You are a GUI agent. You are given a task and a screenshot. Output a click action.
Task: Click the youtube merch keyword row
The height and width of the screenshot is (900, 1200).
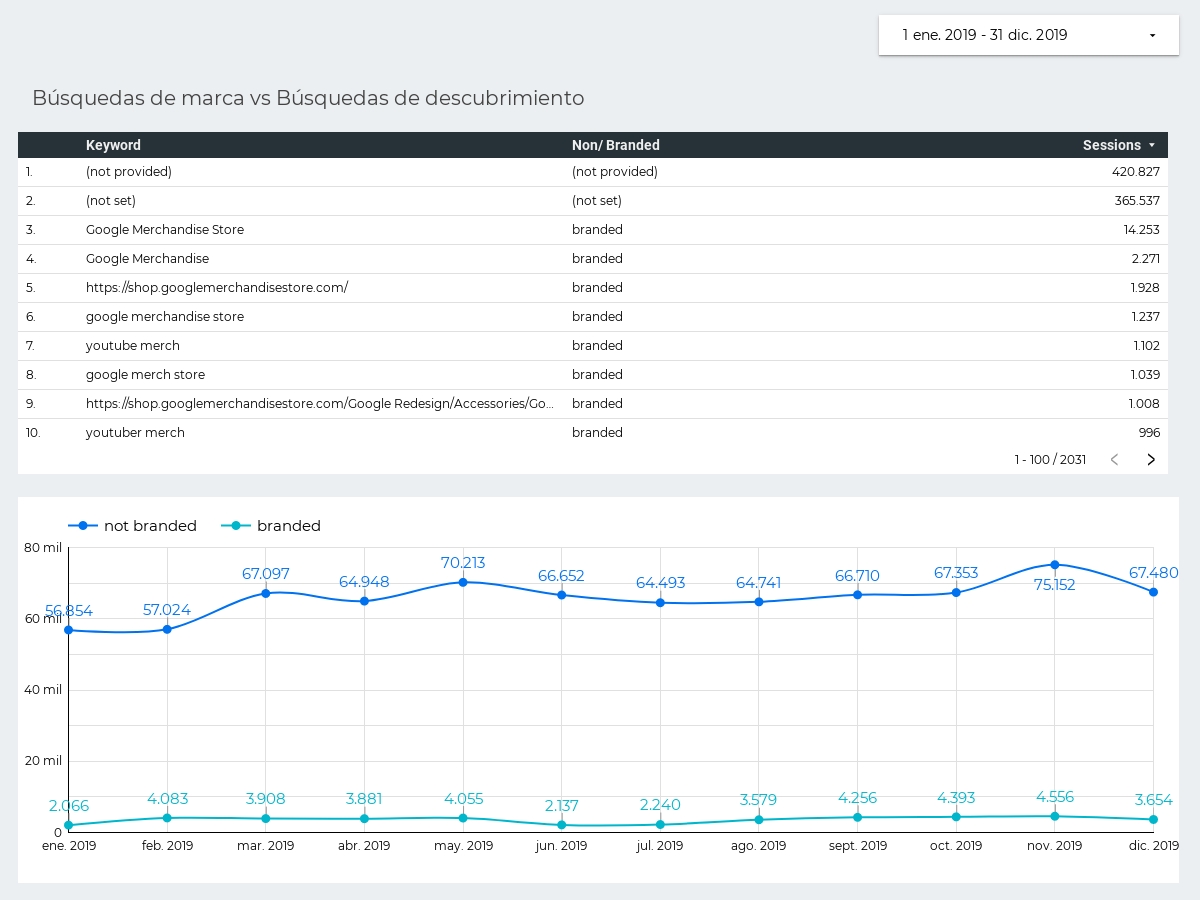[x=133, y=346]
